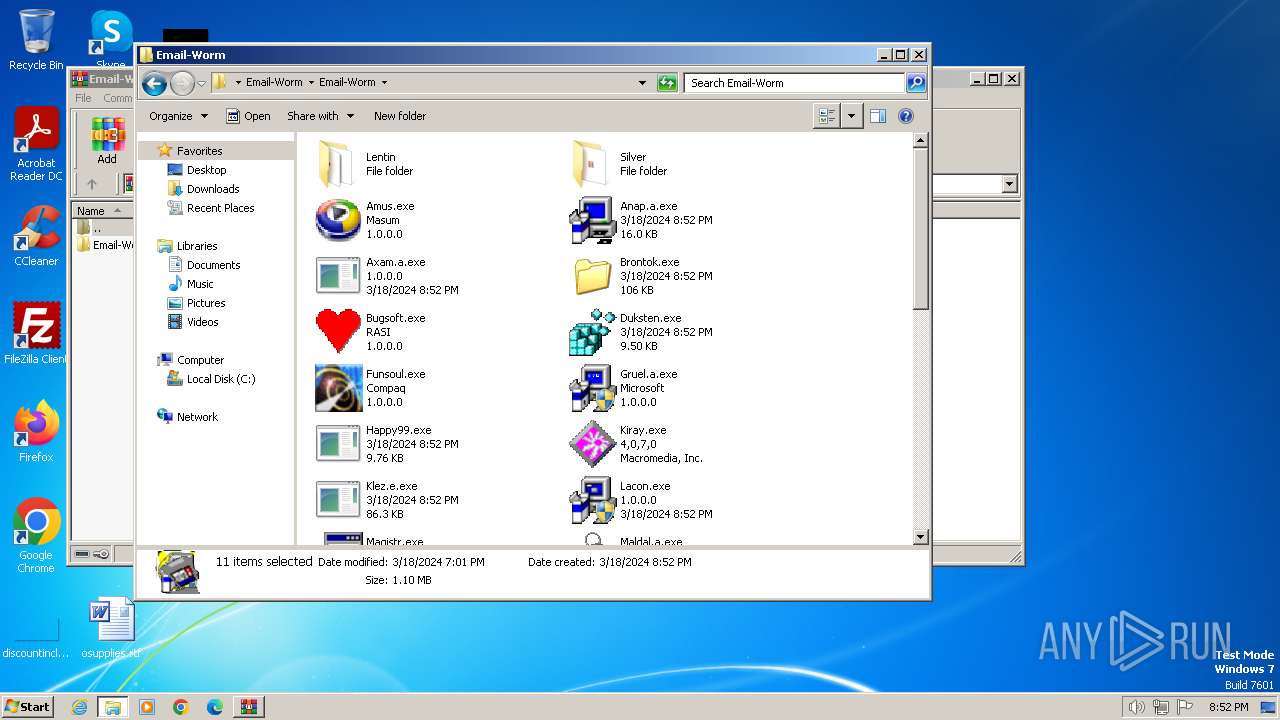Click the Search Email-Worm input field
The width and height of the screenshot is (1280, 720).
[x=795, y=83]
